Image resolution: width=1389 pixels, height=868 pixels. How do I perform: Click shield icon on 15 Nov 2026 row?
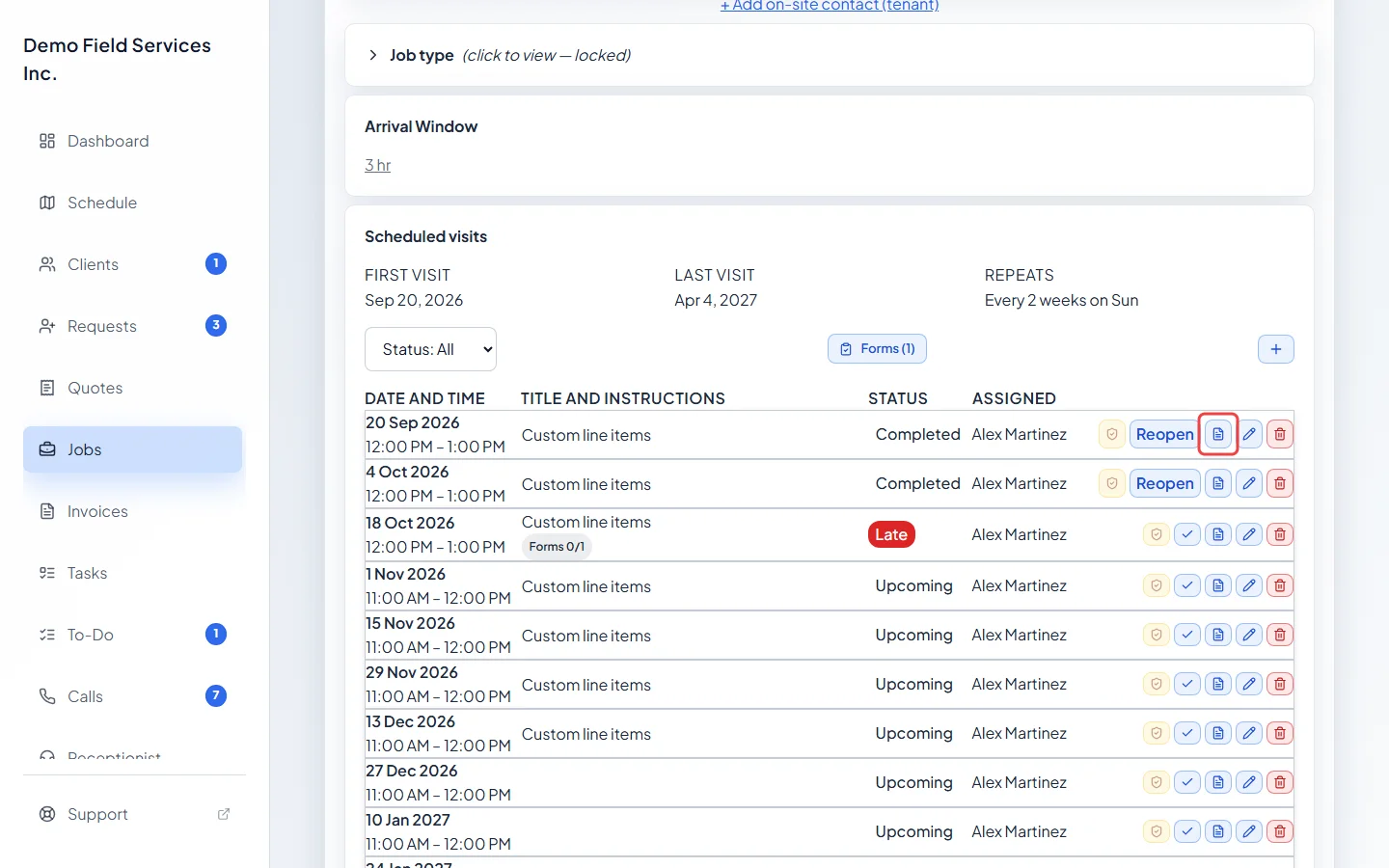coord(1157,635)
